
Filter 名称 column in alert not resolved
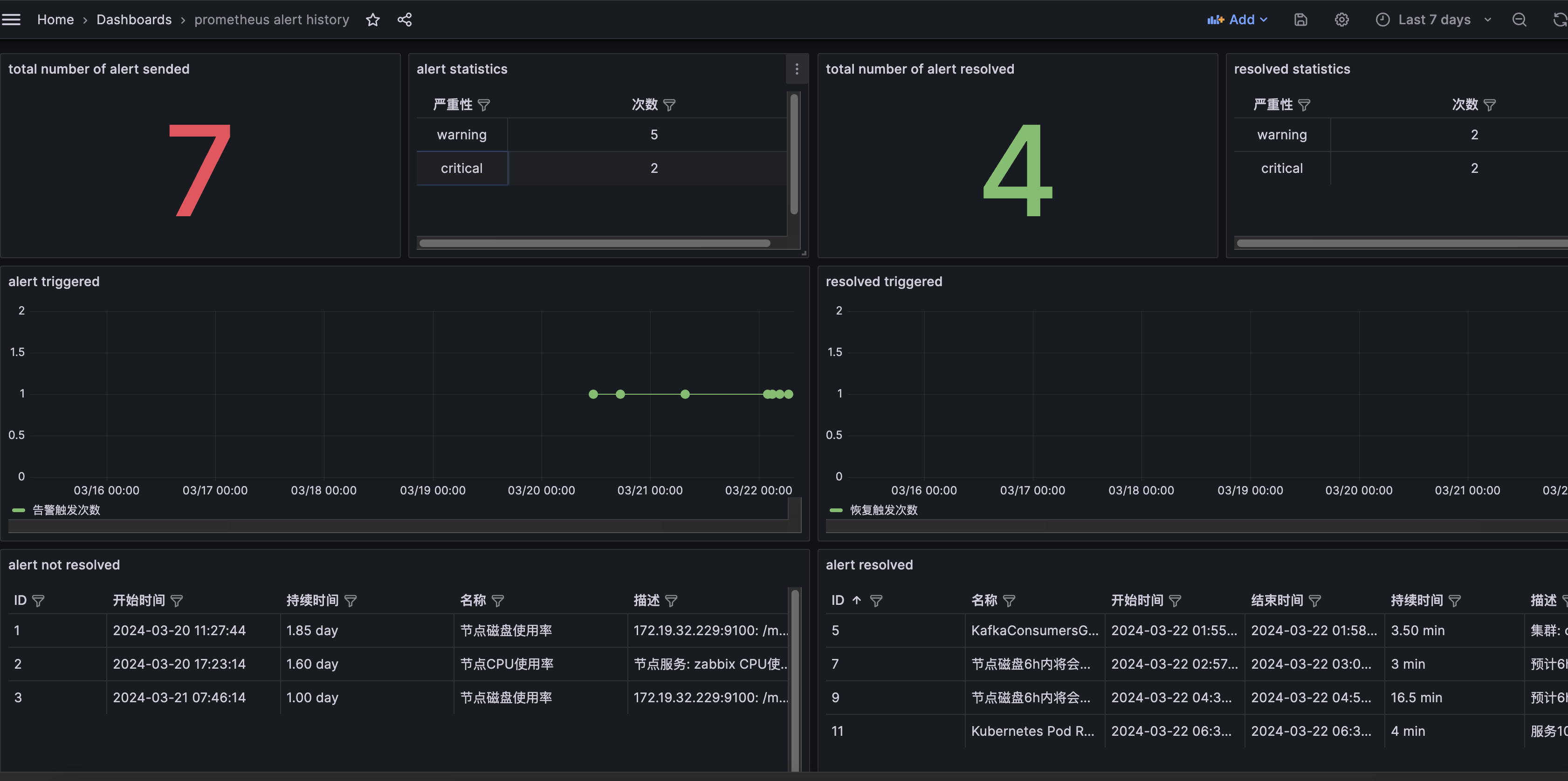[x=497, y=601]
